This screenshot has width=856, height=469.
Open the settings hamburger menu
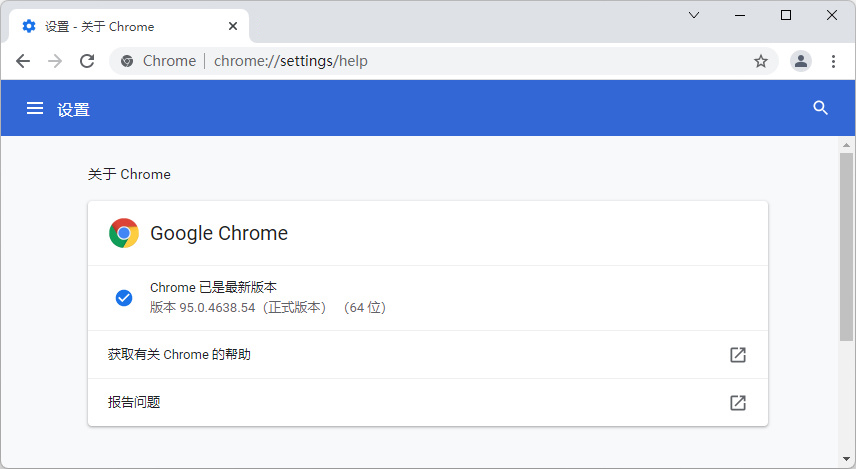(35, 108)
